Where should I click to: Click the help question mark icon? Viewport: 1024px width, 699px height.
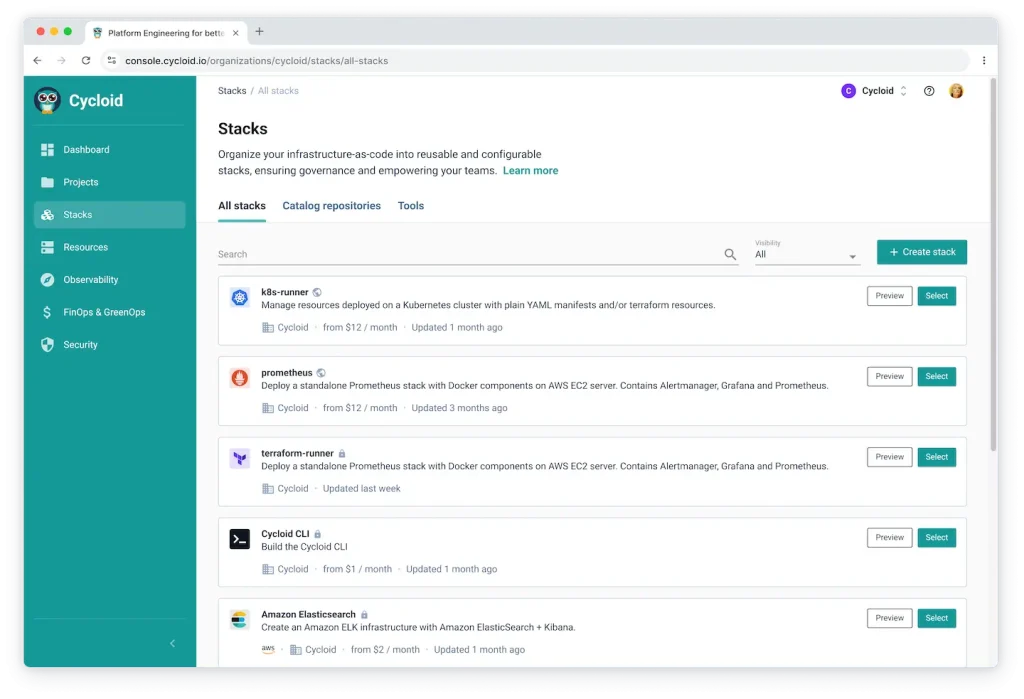coord(929,91)
